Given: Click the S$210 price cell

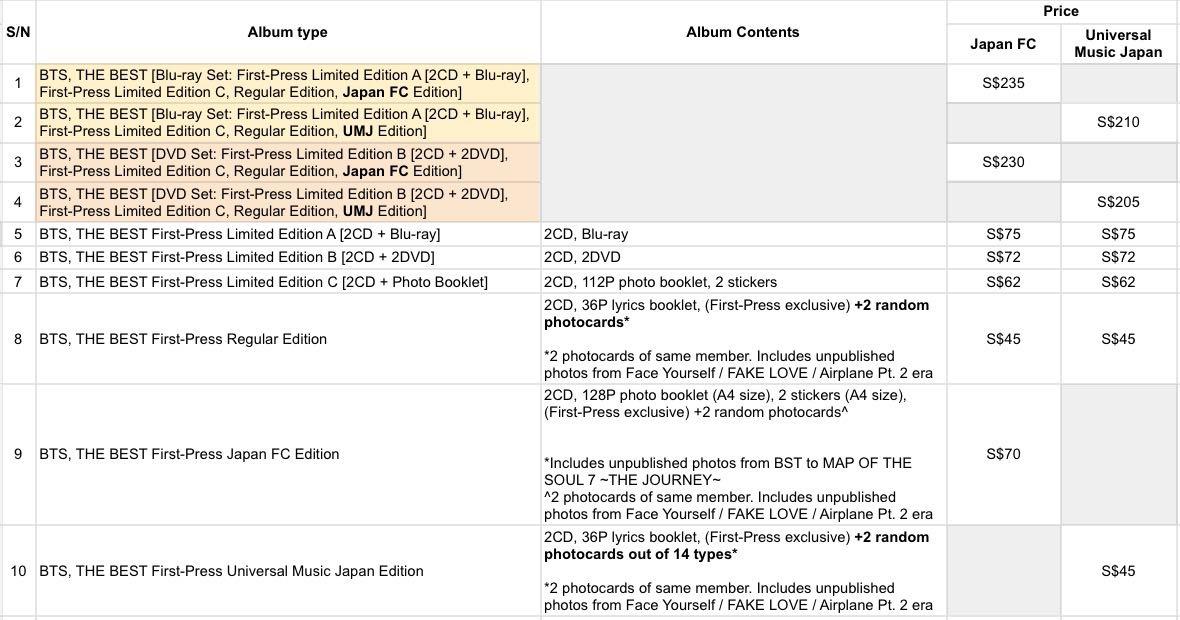Looking at the screenshot, I should pyautogui.click(x=1118, y=122).
